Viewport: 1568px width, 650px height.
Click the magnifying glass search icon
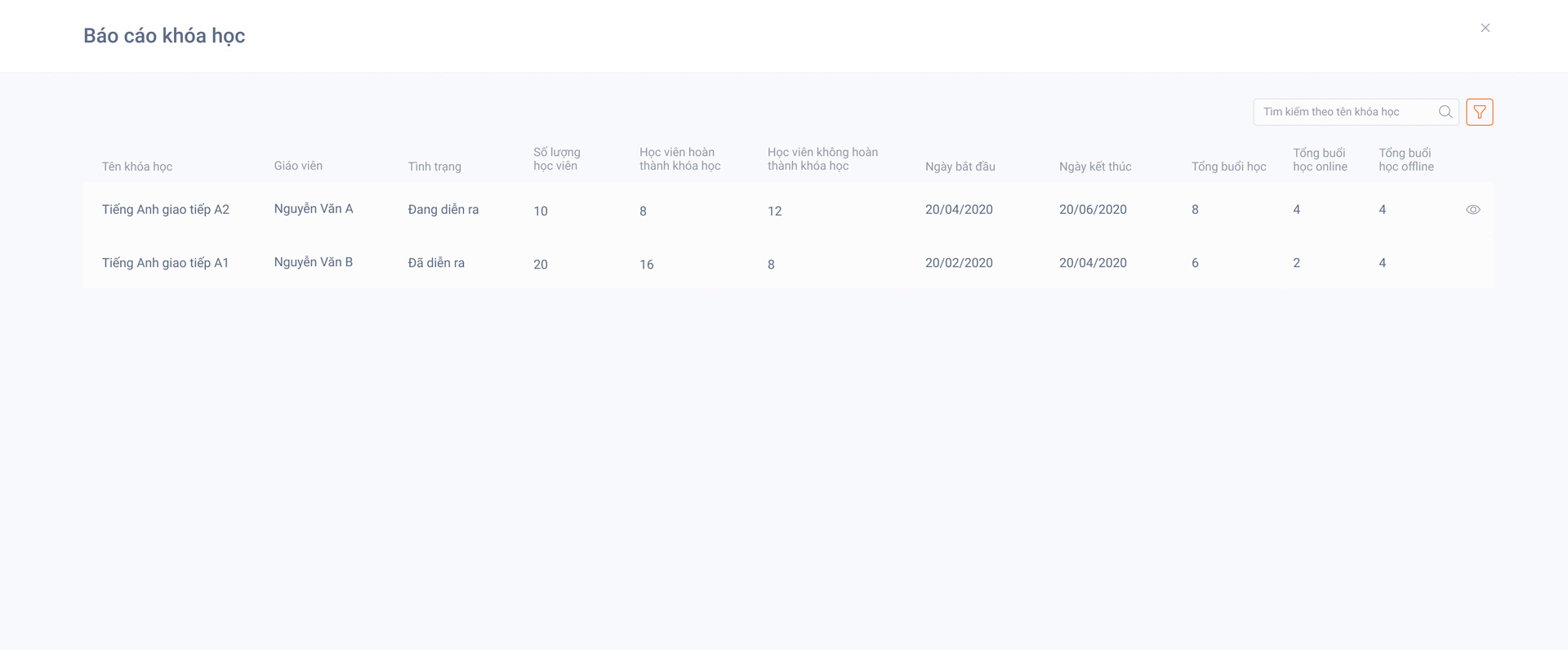click(x=1445, y=112)
